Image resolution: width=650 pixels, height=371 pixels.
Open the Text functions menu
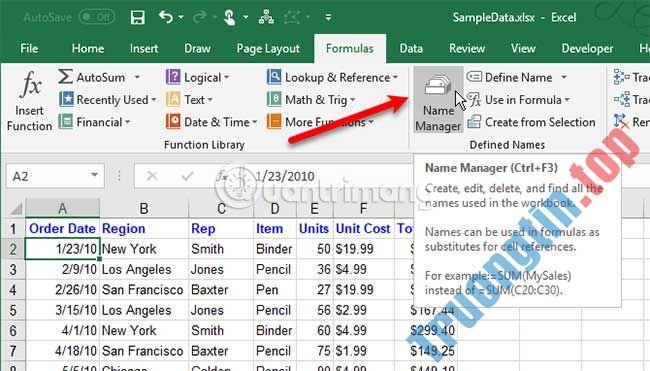click(x=189, y=99)
